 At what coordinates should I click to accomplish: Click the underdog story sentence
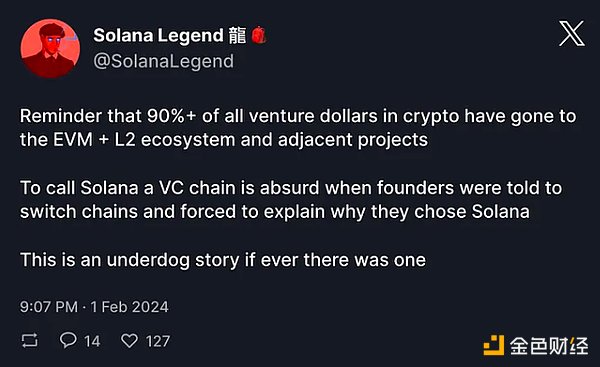tap(223, 260)
